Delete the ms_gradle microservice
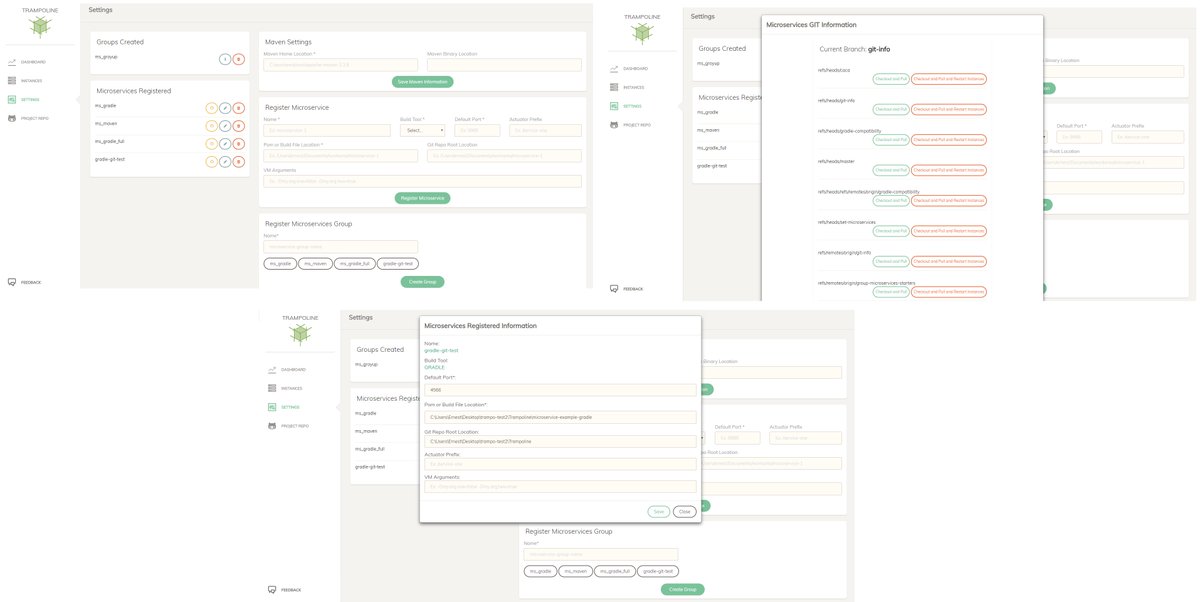Screen dimensions: 1200x602 238,107
